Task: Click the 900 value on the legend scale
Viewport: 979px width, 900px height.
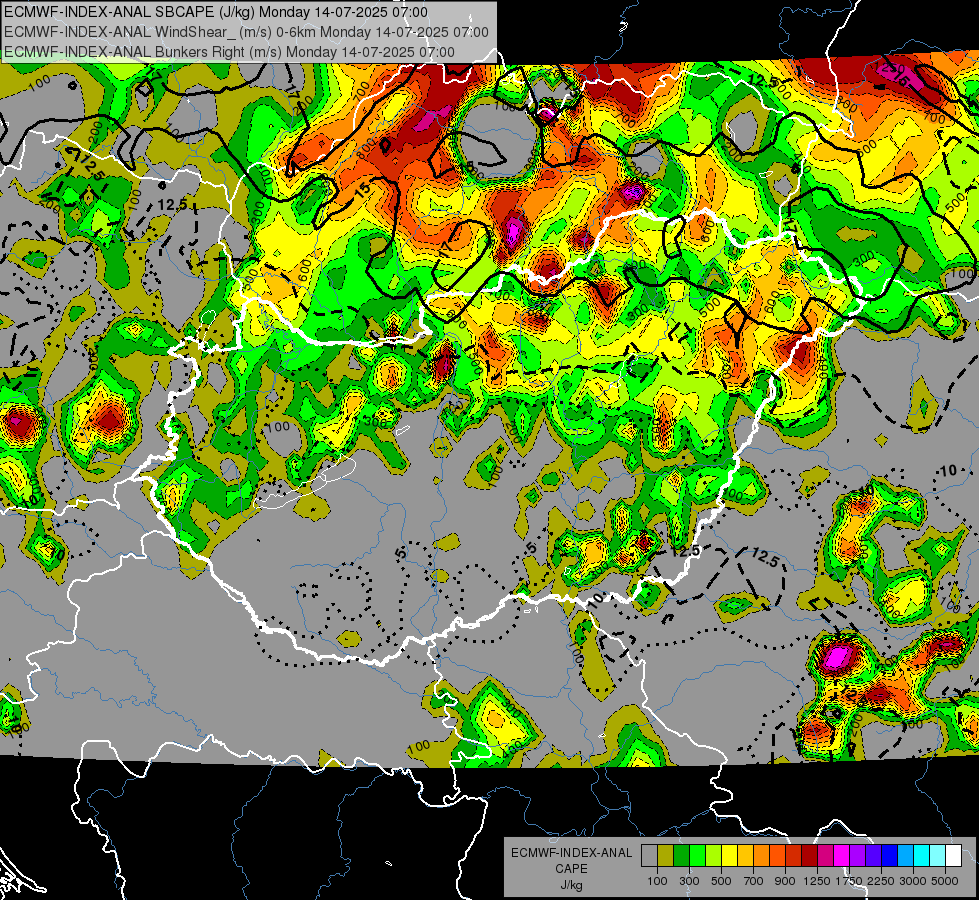Action: [x=785, y=881]
